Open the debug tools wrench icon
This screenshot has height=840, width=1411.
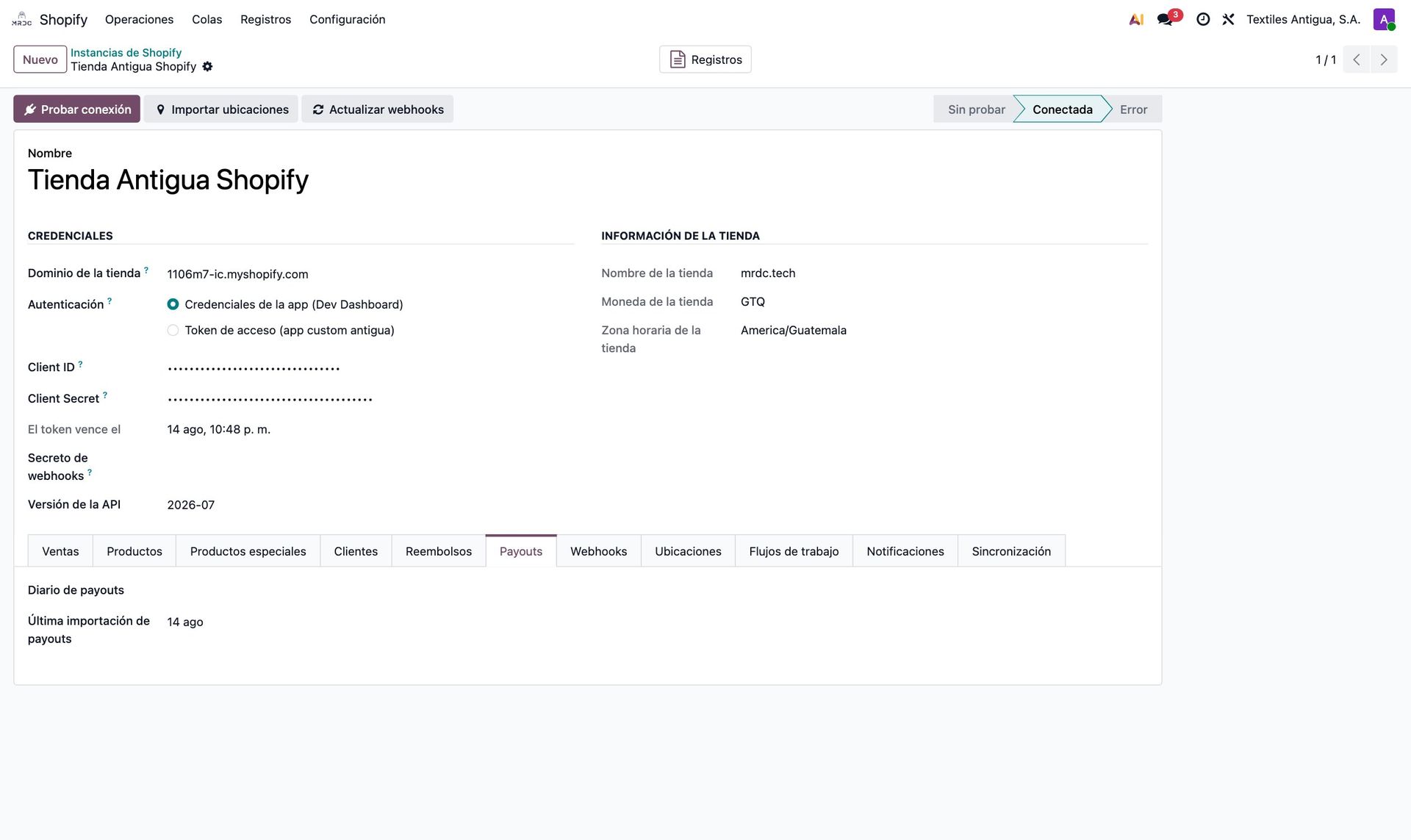click(x=1228, y=20)
